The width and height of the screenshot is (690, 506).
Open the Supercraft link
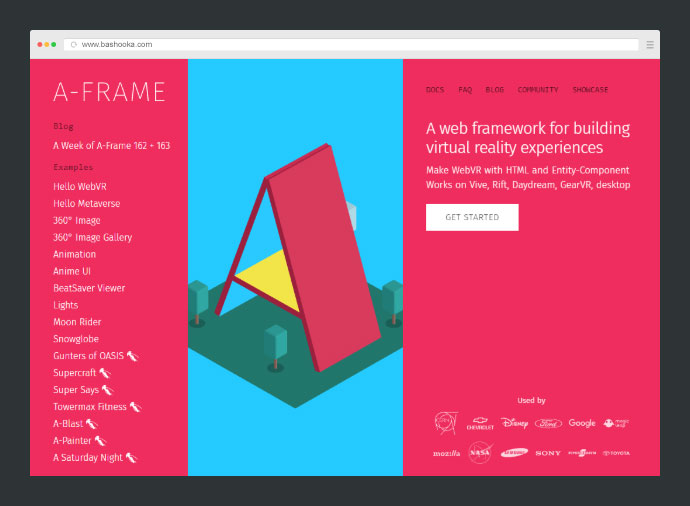coord(74,373)
